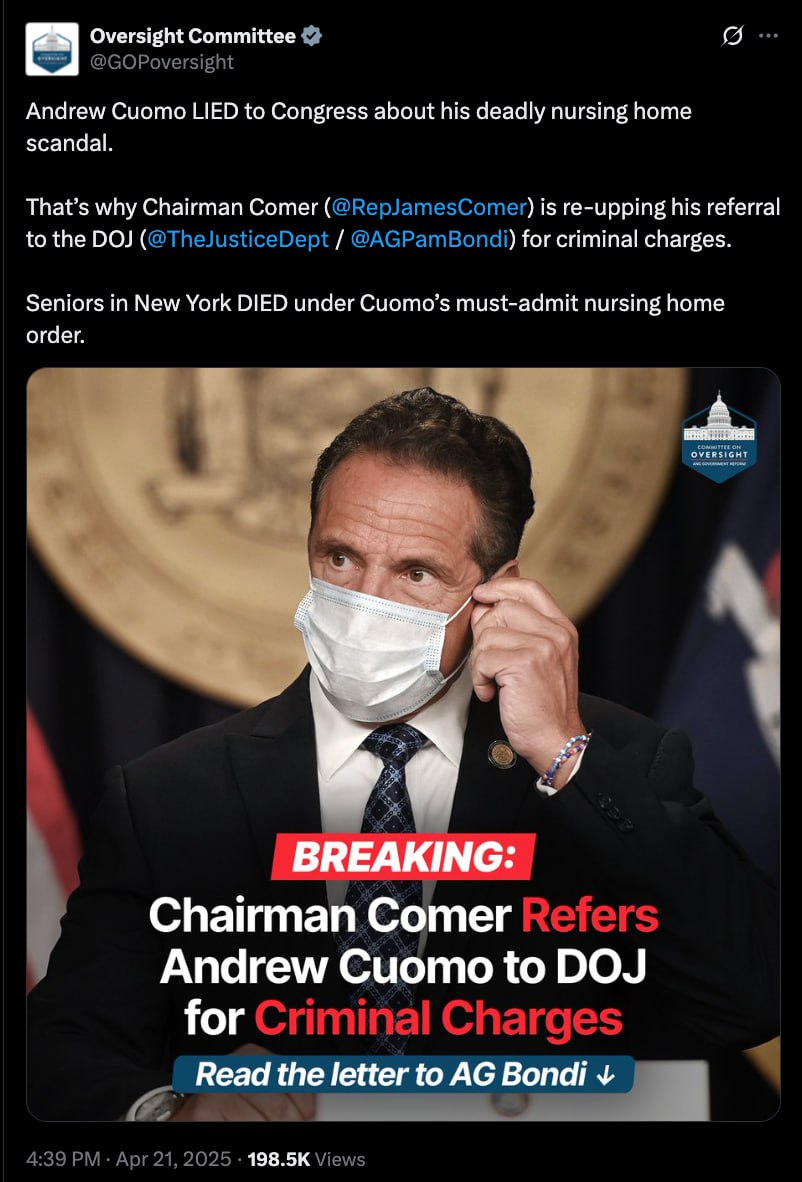The image size is (802, 1182).
Task: Click the Read the letter to AG Bondi banner
Action: click(x=403, y=1075)
